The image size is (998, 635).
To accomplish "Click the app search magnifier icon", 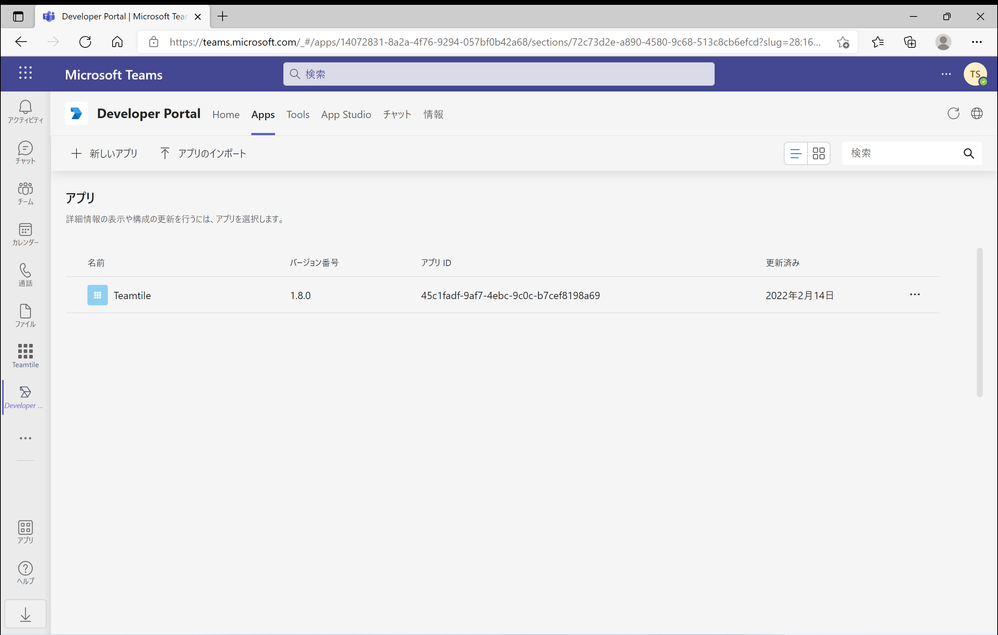I will pyautogui.click(x=969, y=153).
